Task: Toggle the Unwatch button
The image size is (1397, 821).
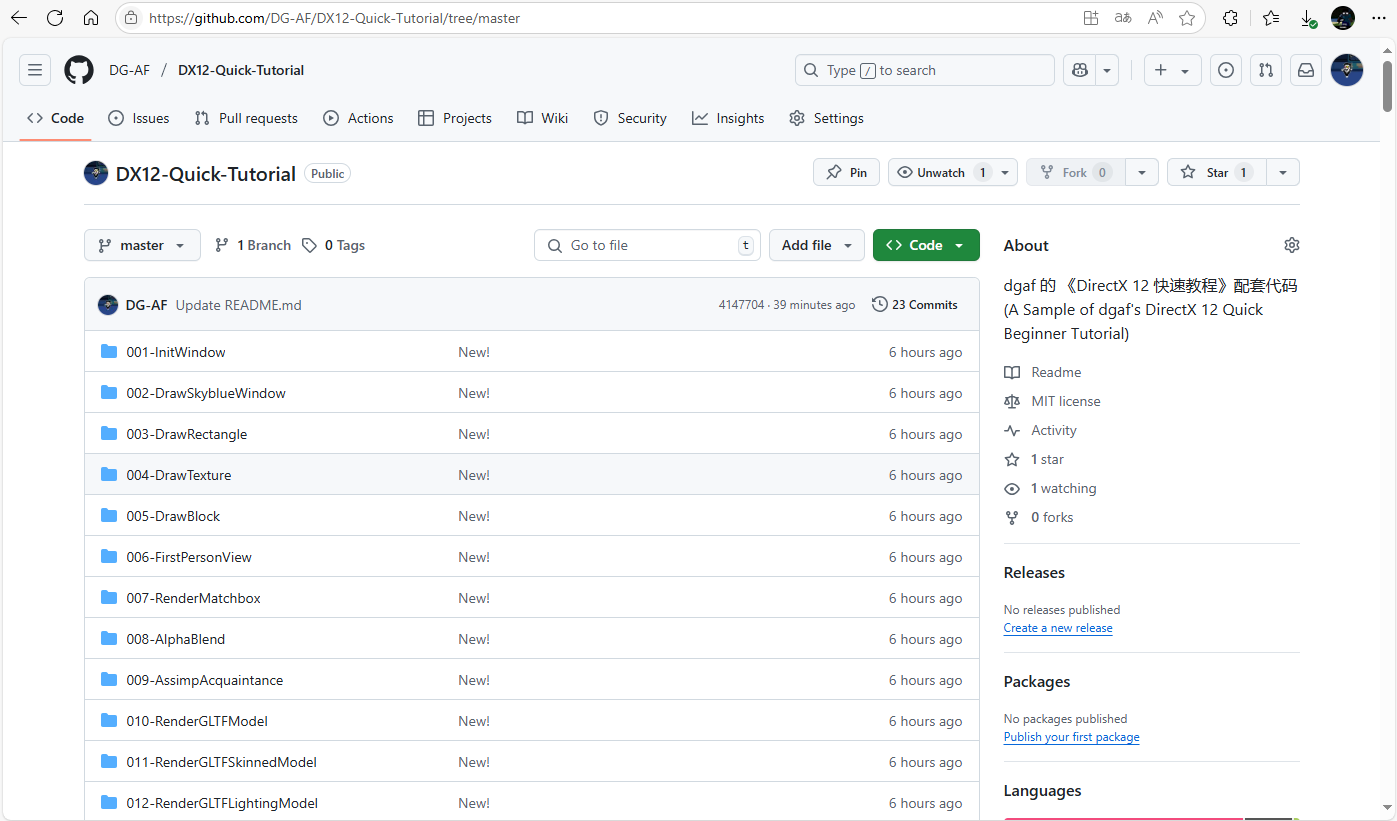Action: pyautogui.click(x=942, y=172)
